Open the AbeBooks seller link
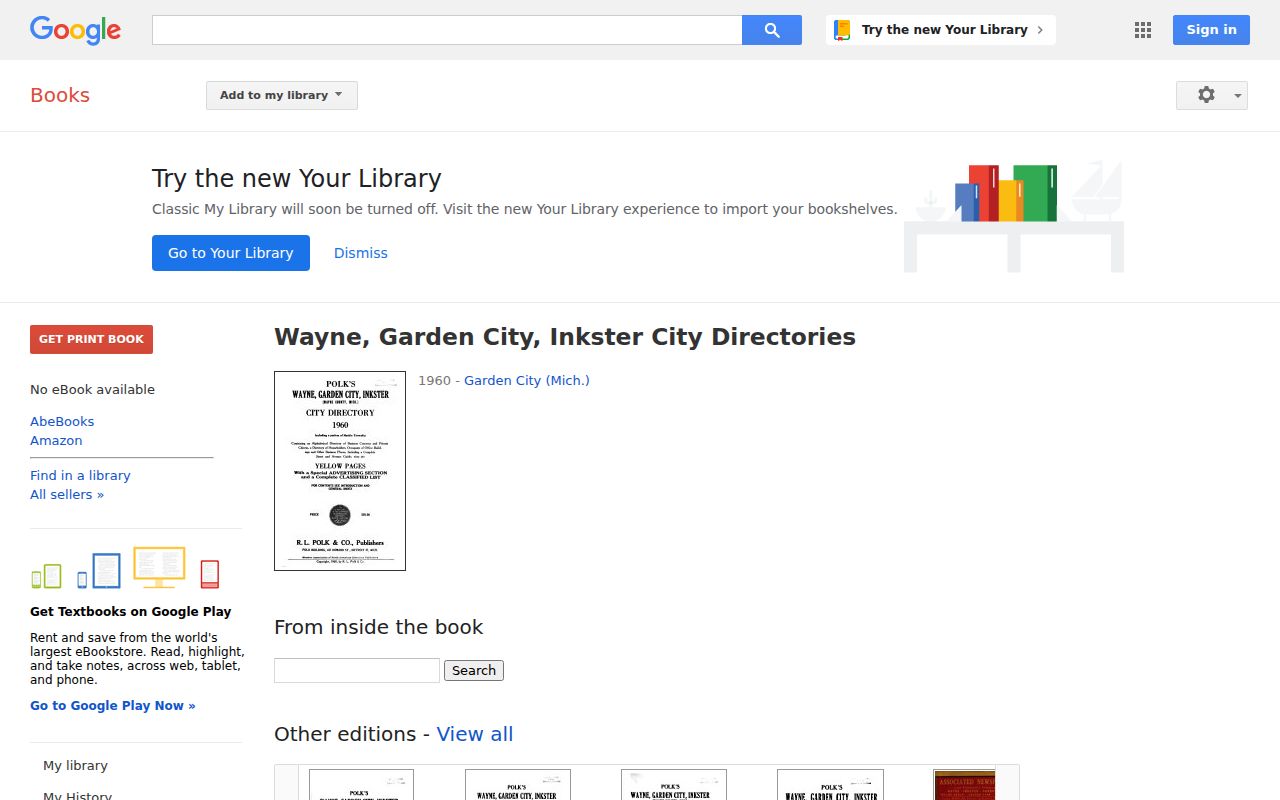 (62, 421)
